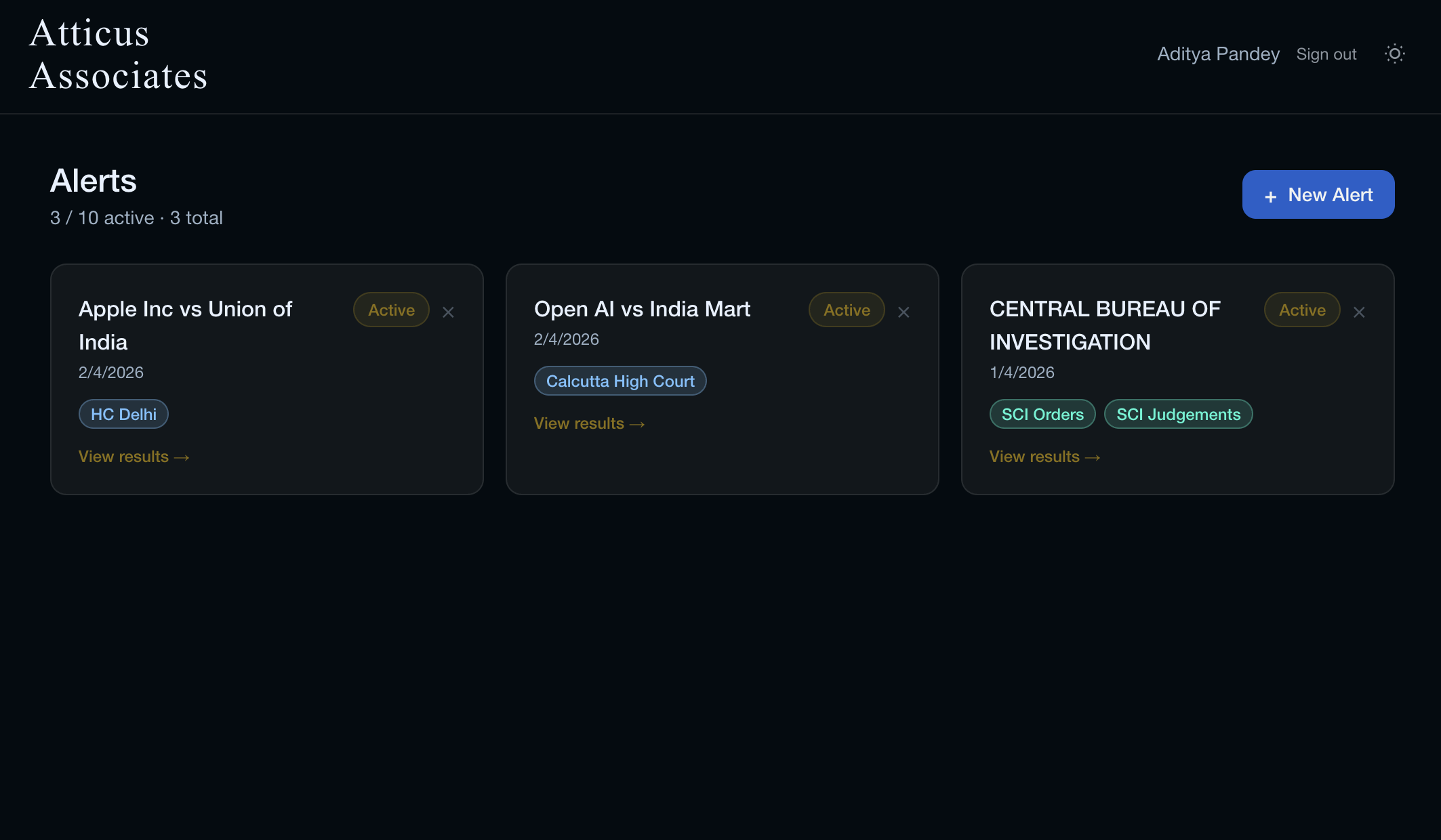The width and height of the screenshot is (1441, 840).
Task: Open Atticus Associates home logo
Action: 118,54
